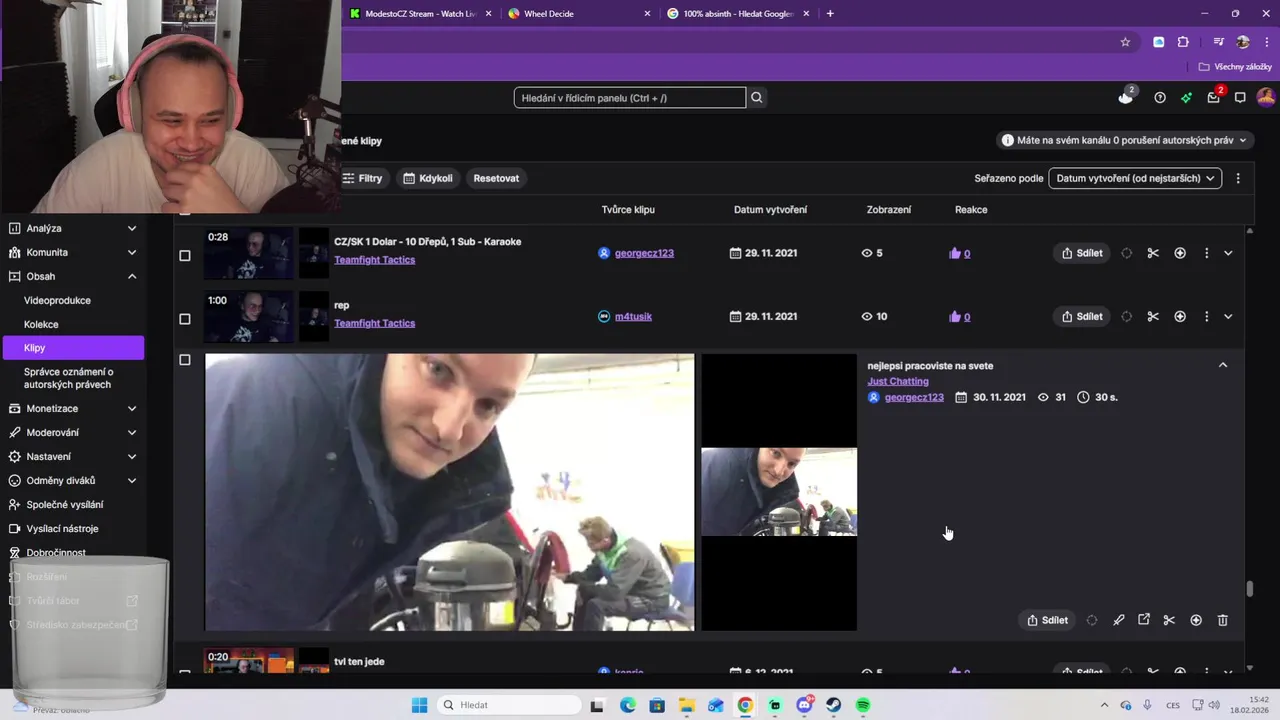Expand the Analýza sidebar section

point(132,228)
